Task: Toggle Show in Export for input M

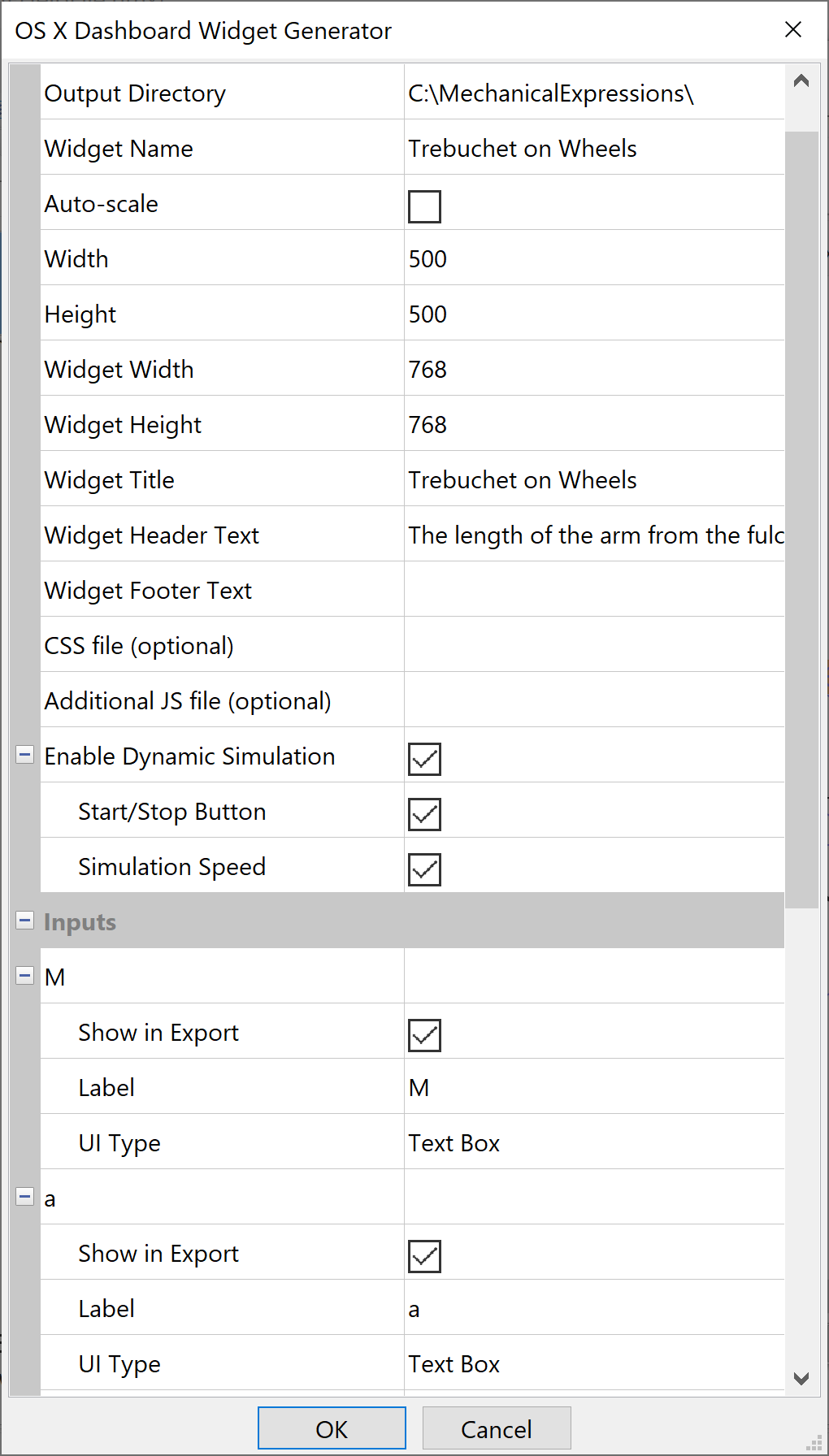Action: click(x=424, y=1035)
